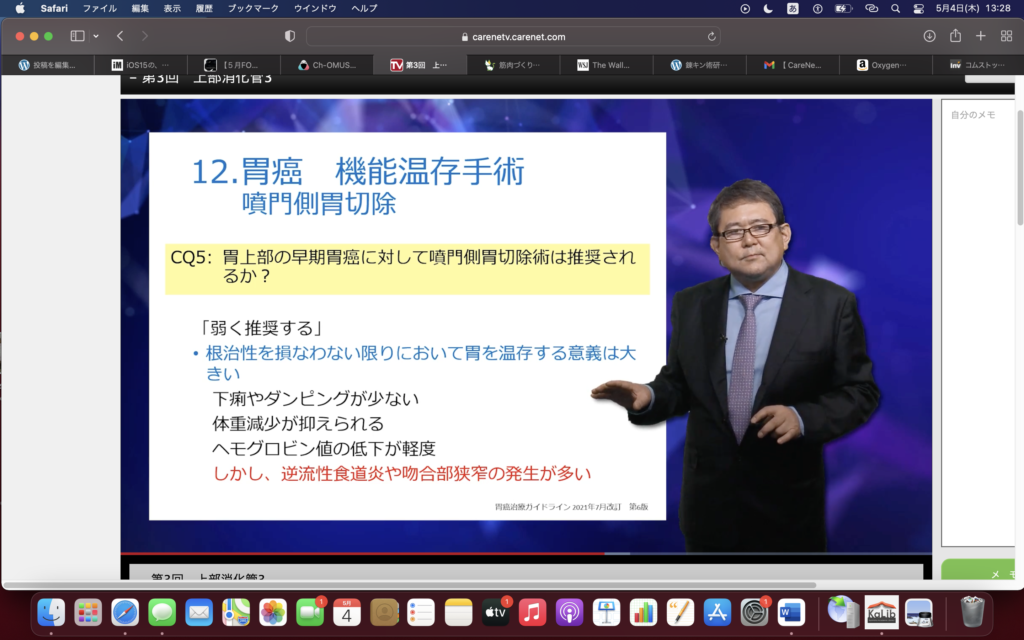Open the sidebar dropdown chevron

pyautogui.click(x=96, y=36)
